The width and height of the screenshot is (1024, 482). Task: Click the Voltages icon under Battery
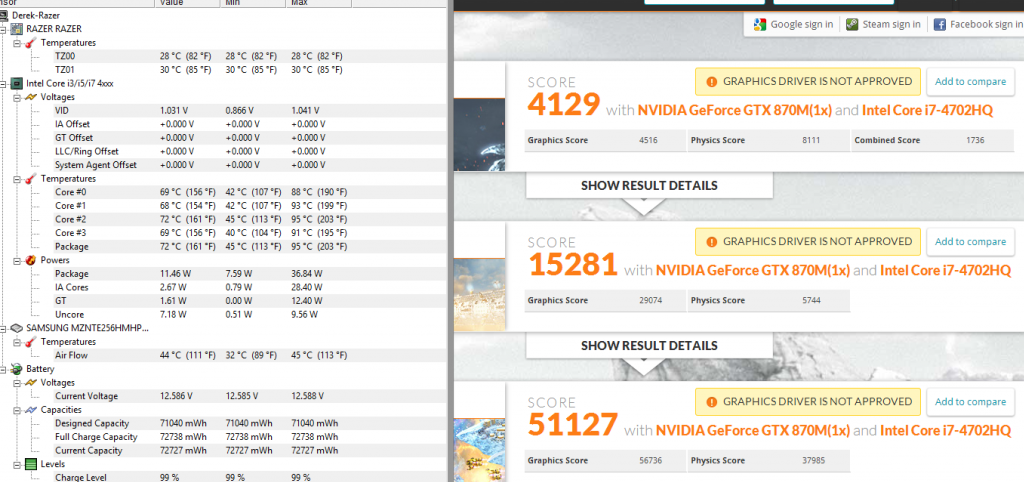[30, 383]
